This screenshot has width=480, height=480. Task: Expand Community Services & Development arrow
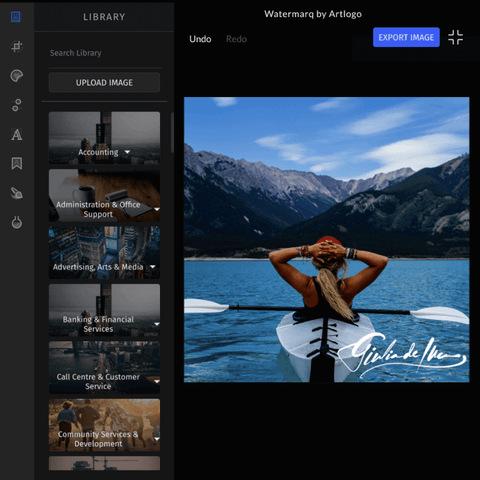point(157,439)
